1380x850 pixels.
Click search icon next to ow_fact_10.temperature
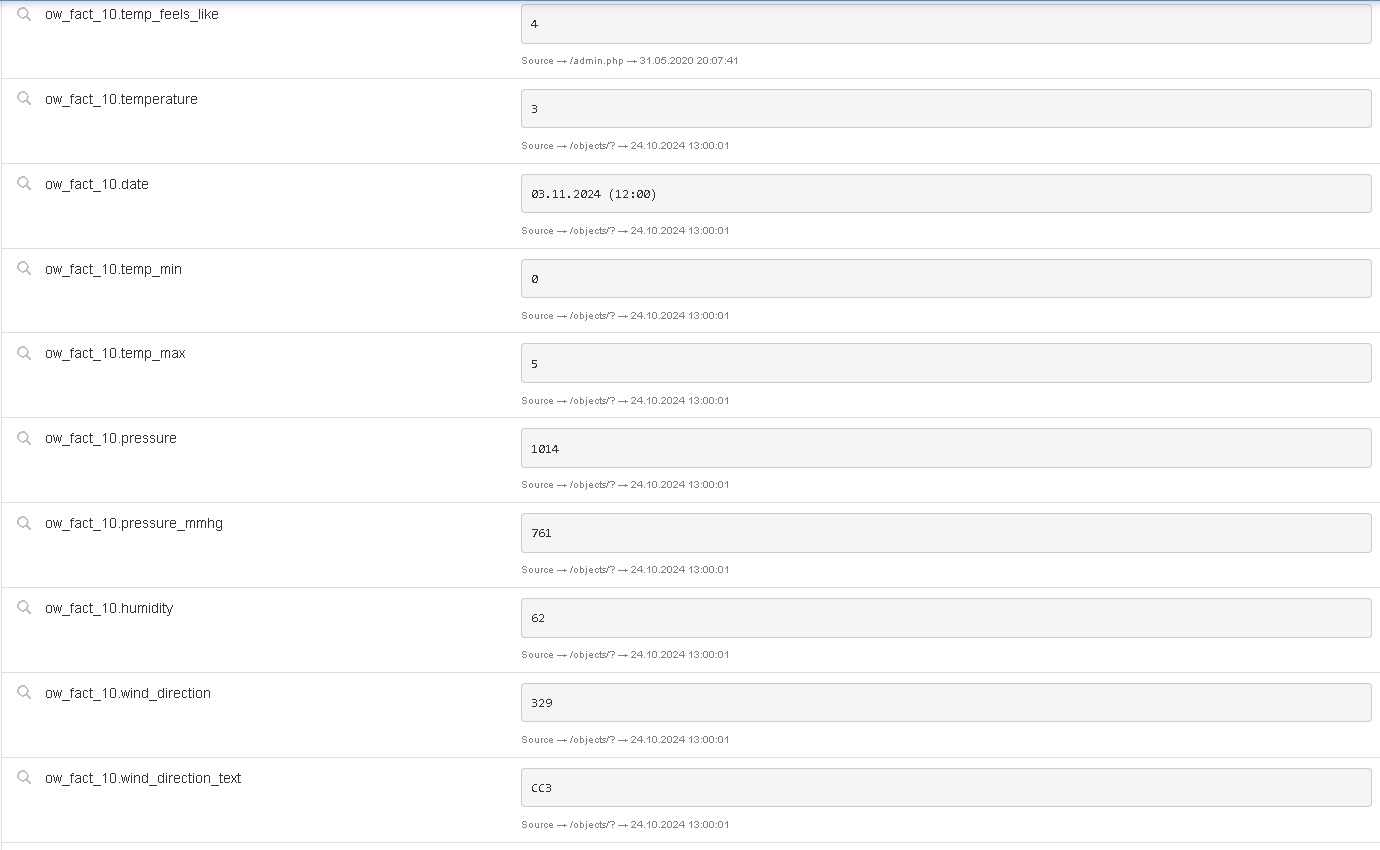click(24, 98)
